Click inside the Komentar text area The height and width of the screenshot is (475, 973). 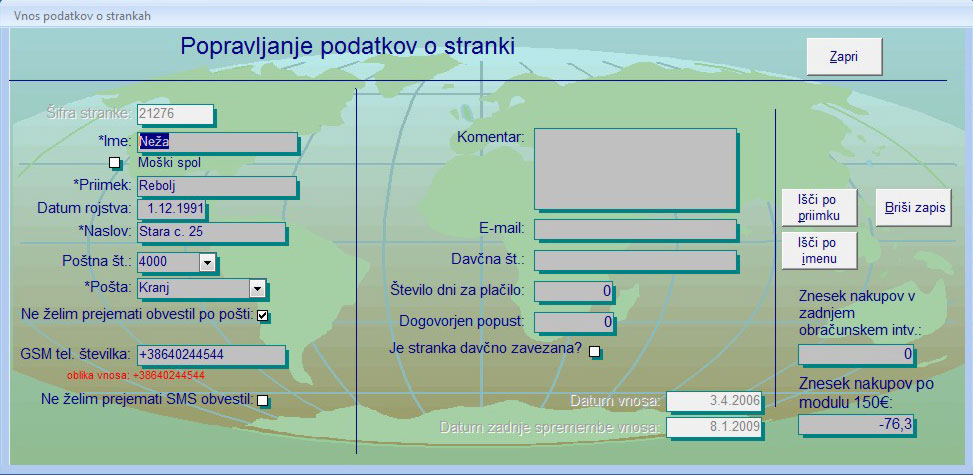(635, 166)
